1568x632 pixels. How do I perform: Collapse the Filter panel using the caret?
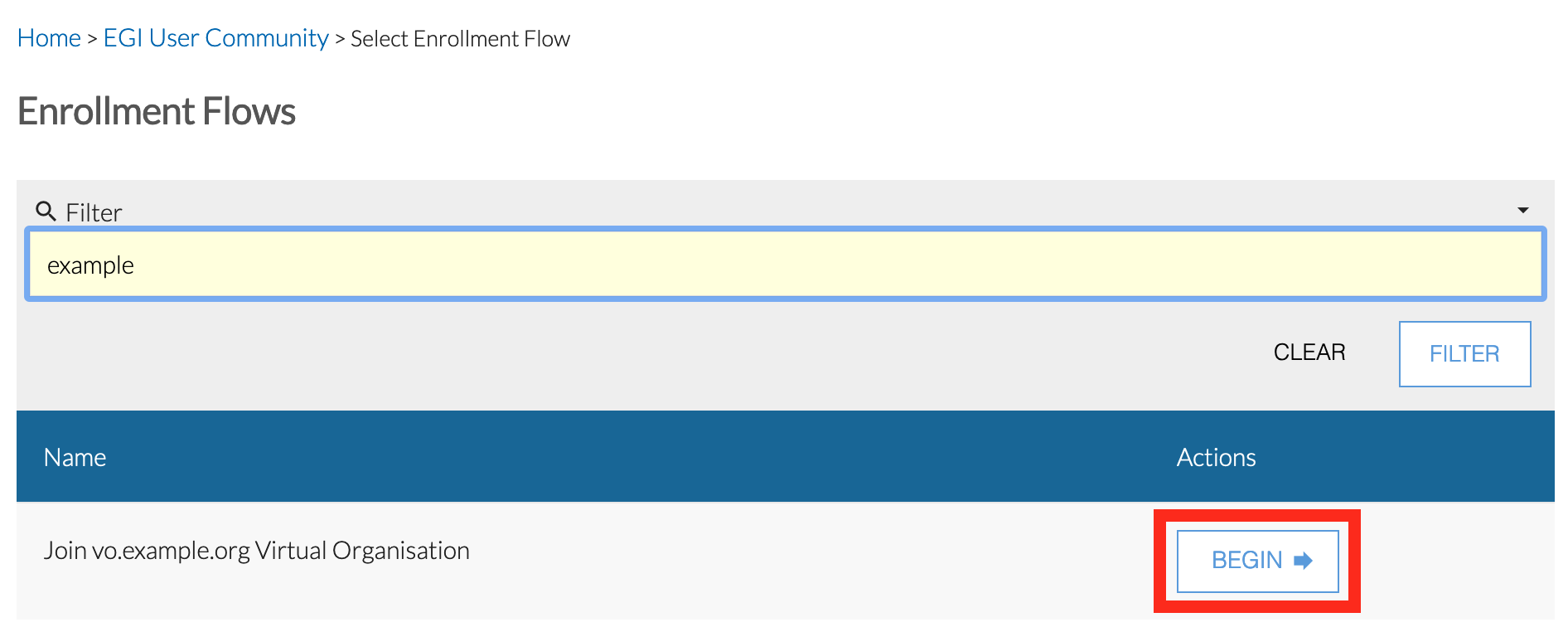coord(1522,211)
